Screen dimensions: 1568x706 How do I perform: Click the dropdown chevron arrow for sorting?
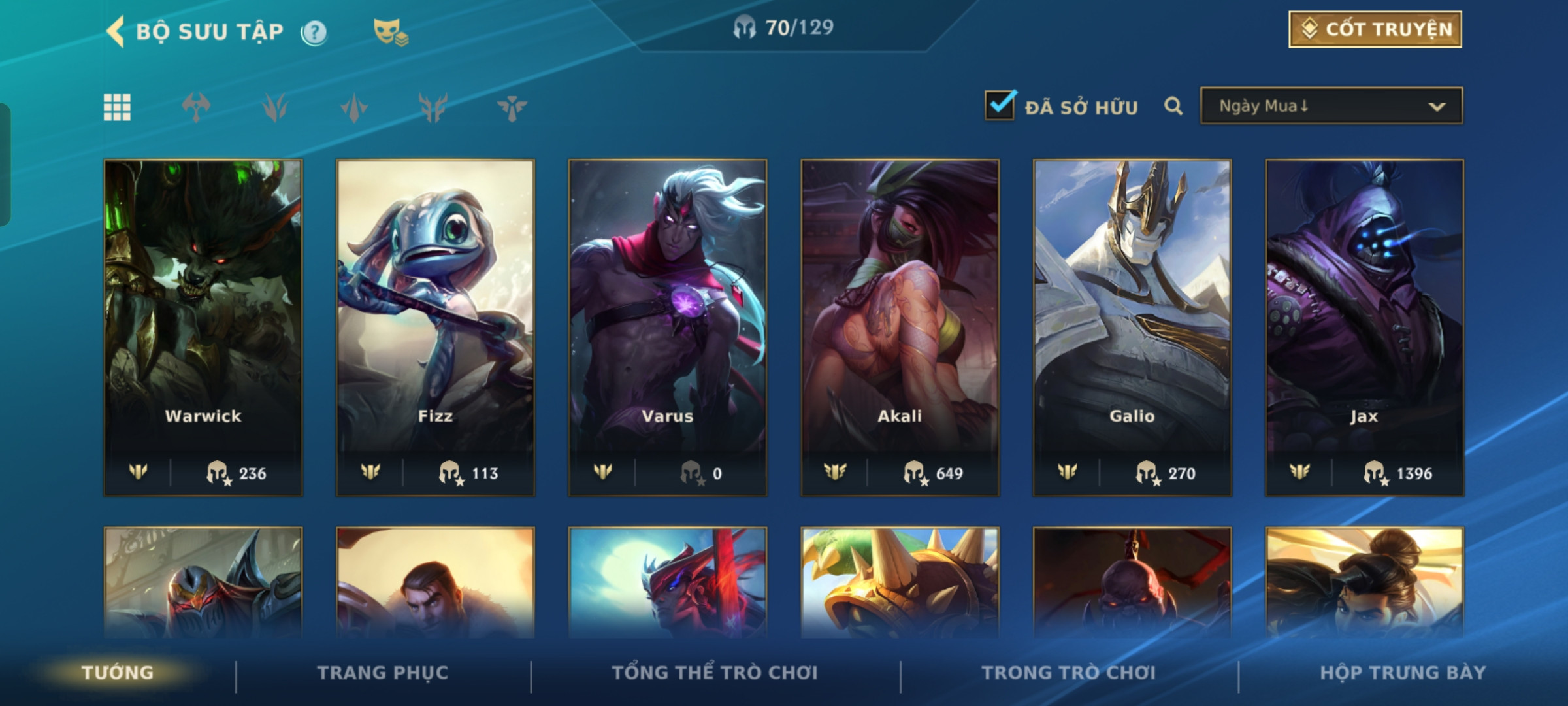(1437, 107)
